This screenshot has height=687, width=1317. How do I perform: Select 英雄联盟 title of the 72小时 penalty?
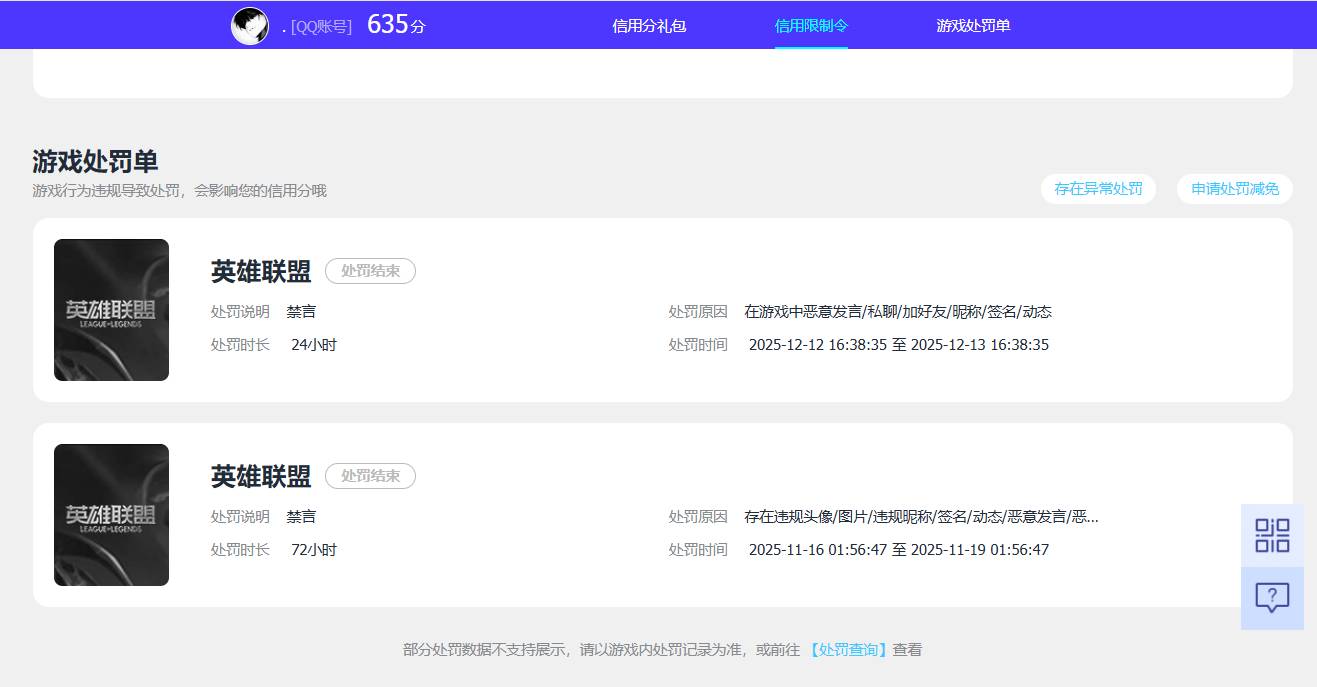coord(261,476)
